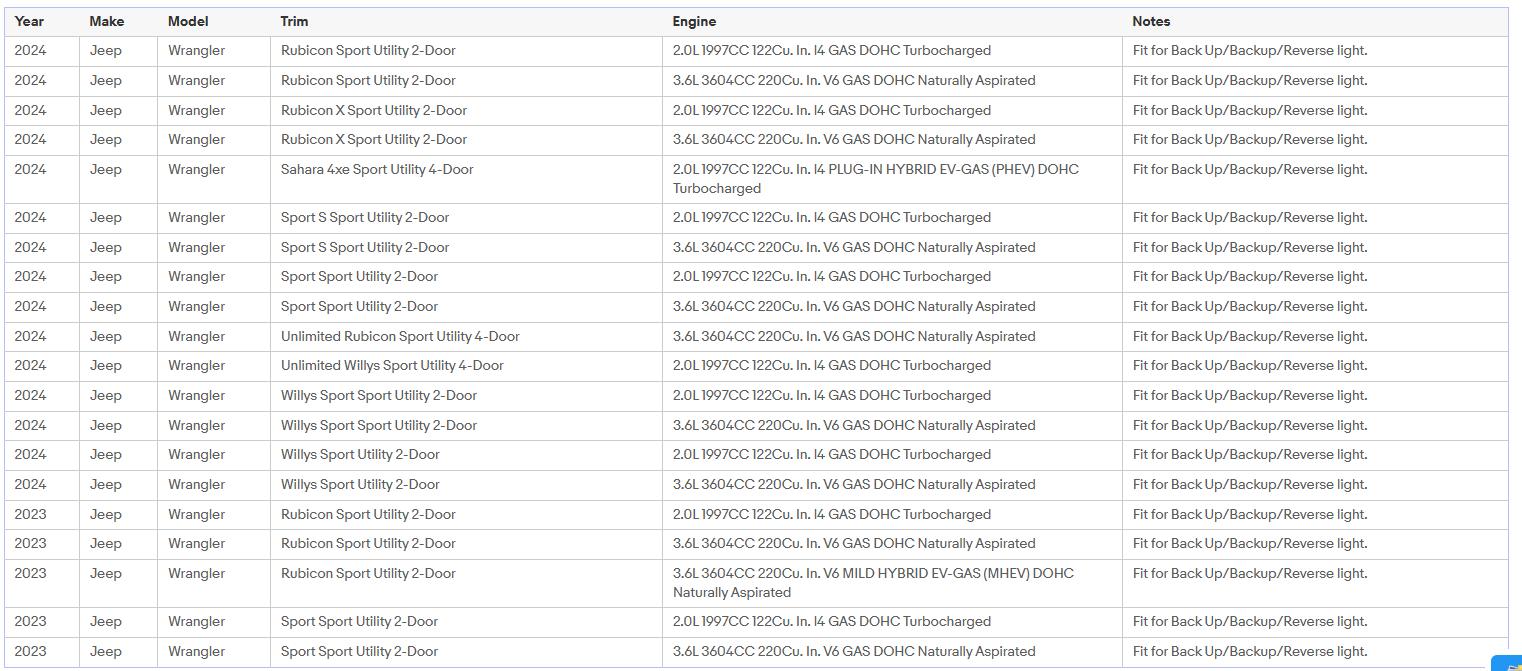Select the engine cell in Unlimited Willys row
Viewport: 1522px width, 671px height.
pos(831,366)
